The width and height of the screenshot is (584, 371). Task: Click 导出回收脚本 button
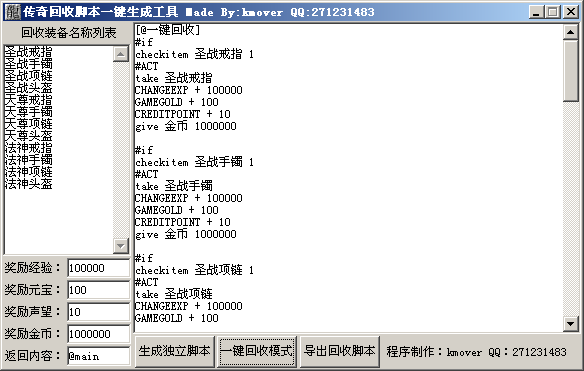(340, 351)
